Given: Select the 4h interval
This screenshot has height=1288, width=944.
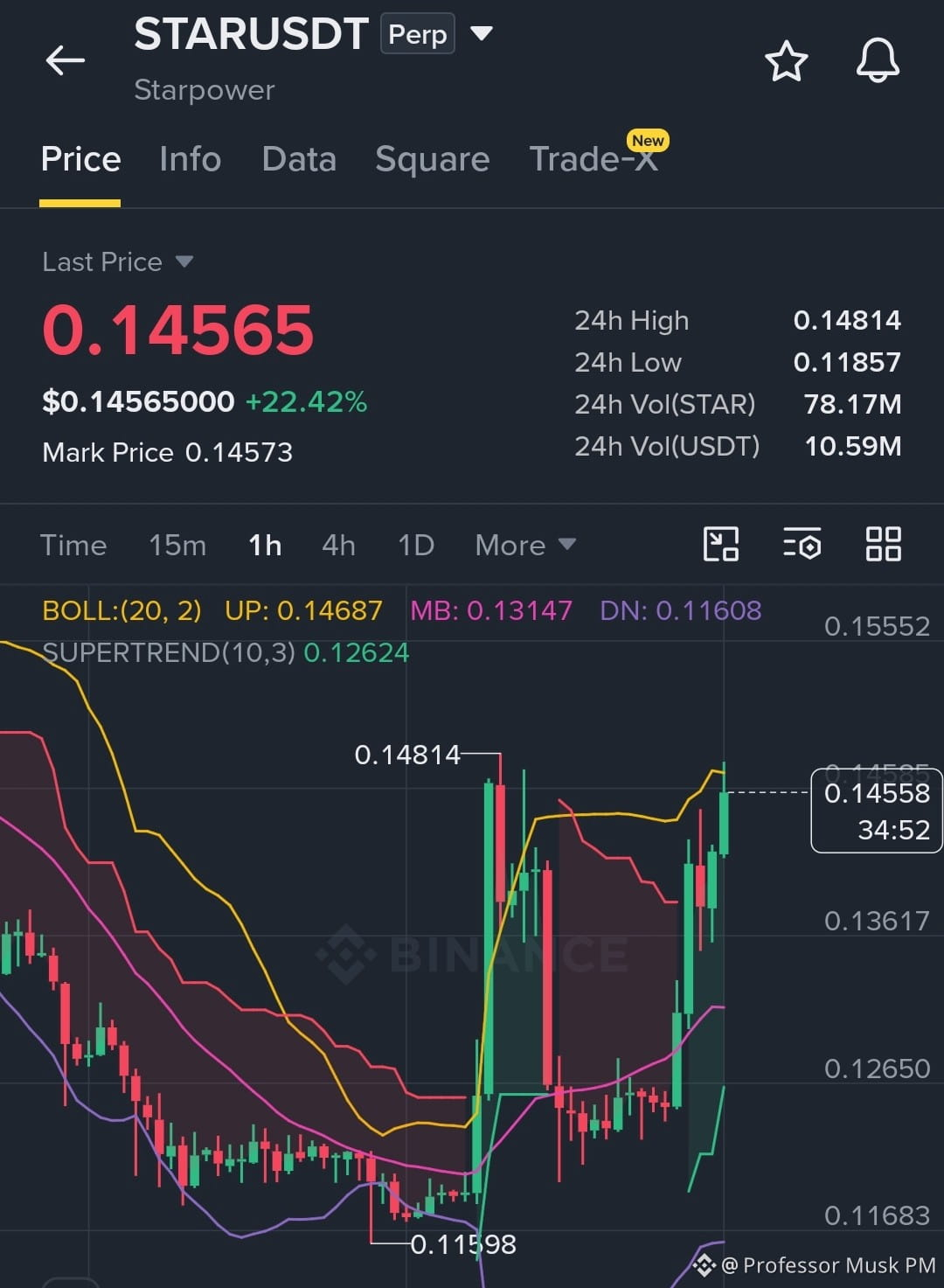Looking at the screenshot, I should click(338, 545).
